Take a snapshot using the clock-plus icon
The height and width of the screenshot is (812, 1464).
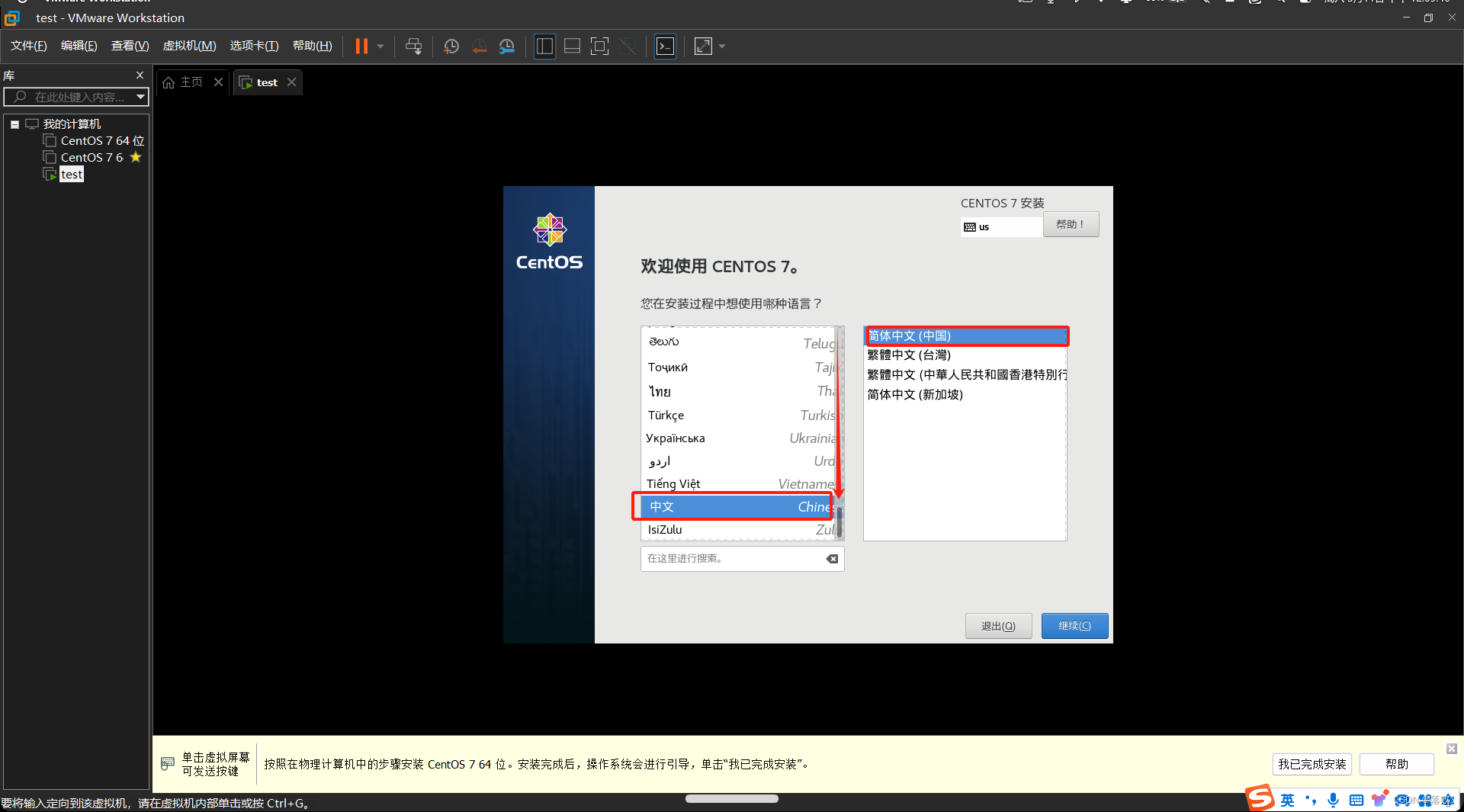pos(451,47)
